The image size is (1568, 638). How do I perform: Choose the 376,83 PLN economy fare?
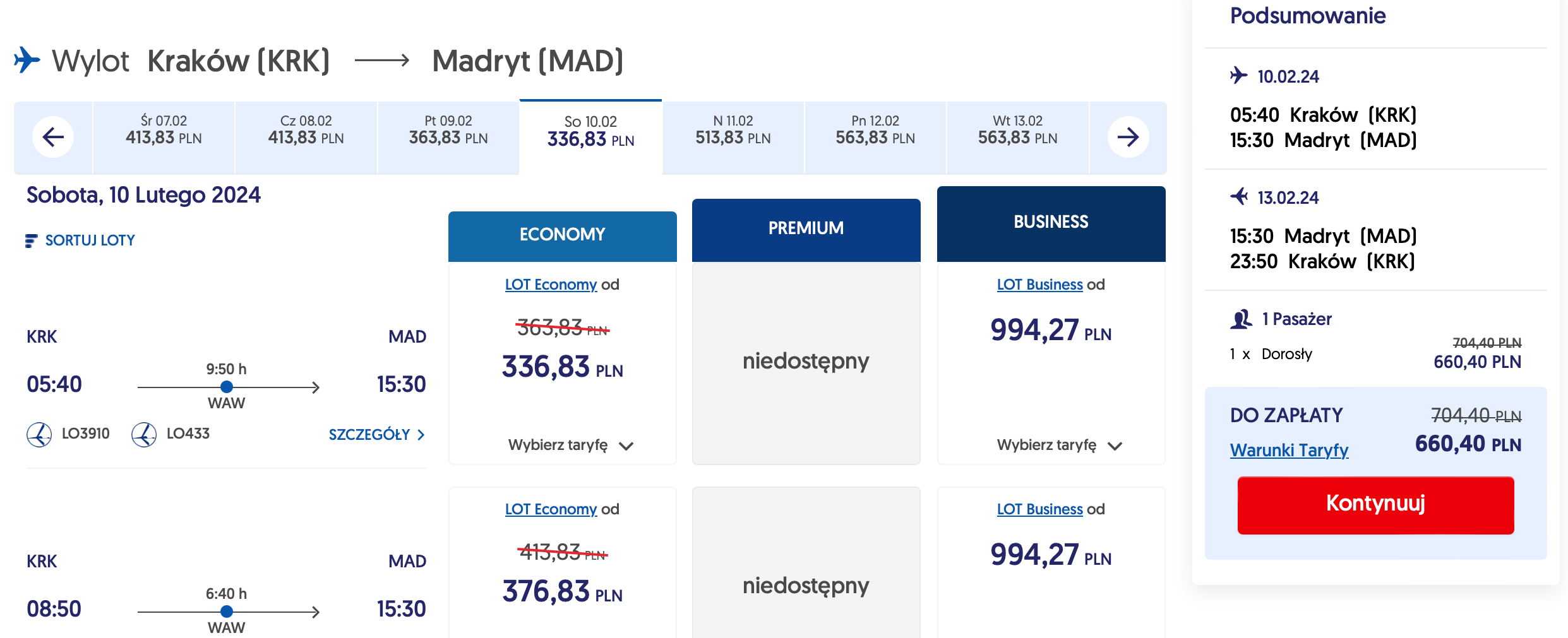pos(562,591)
